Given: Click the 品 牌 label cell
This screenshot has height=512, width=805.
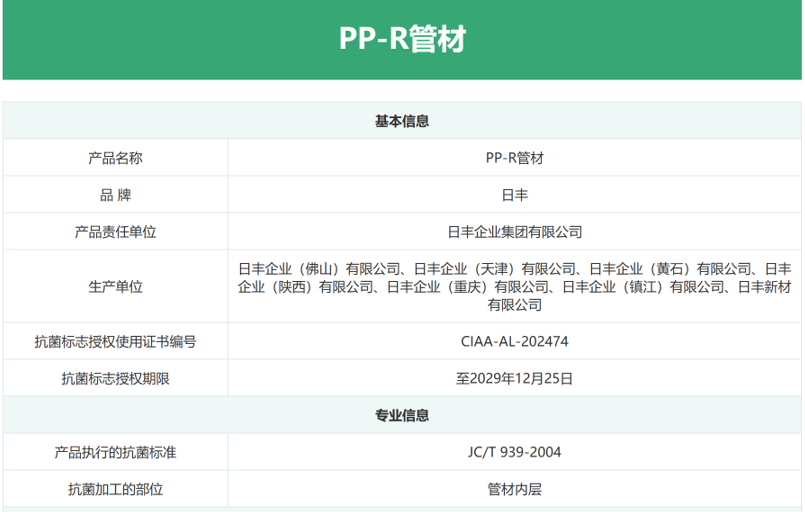Looking at the screenshot, I should pos(116,195).
